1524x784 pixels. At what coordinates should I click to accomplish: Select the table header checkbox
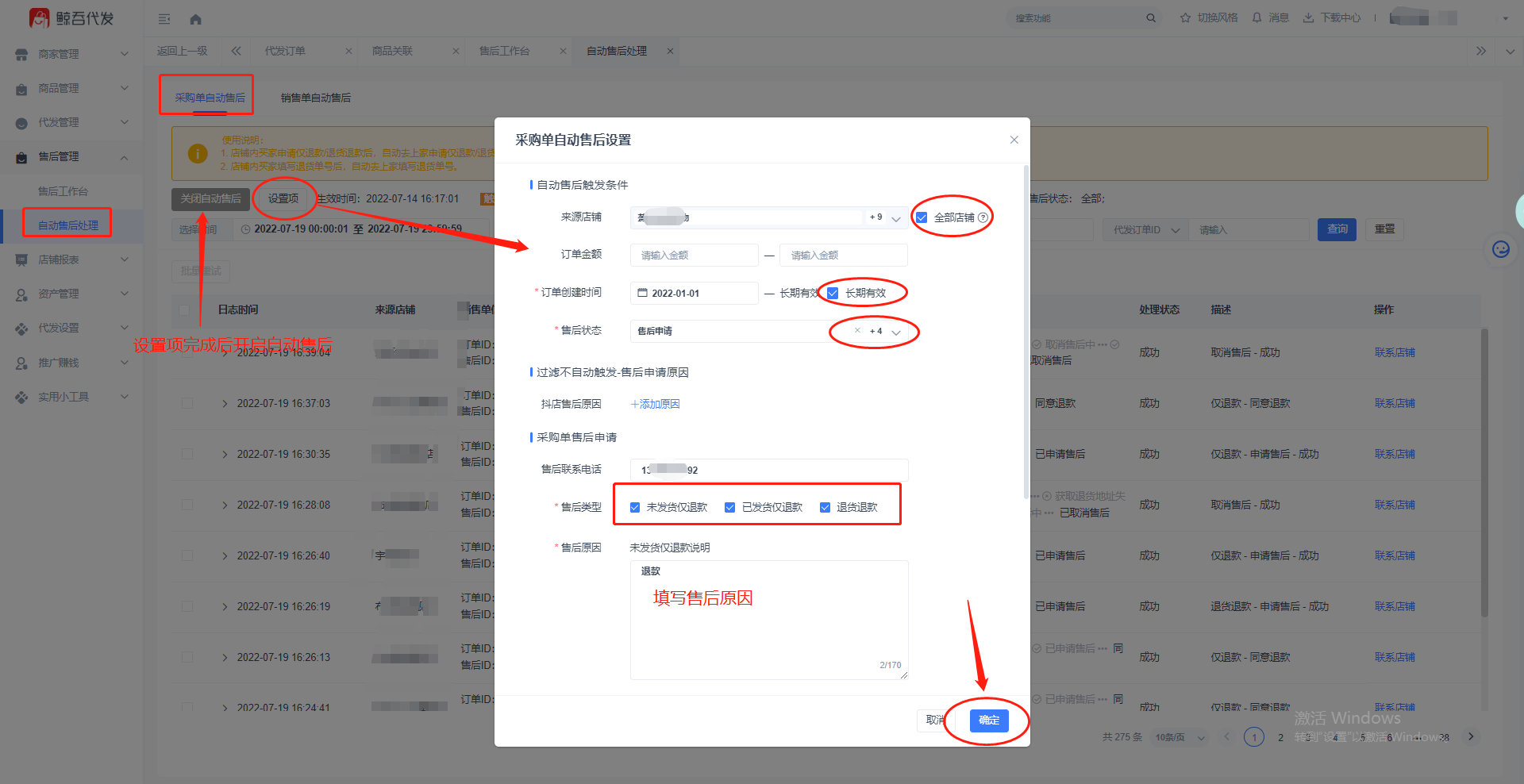tap(184, 309)
